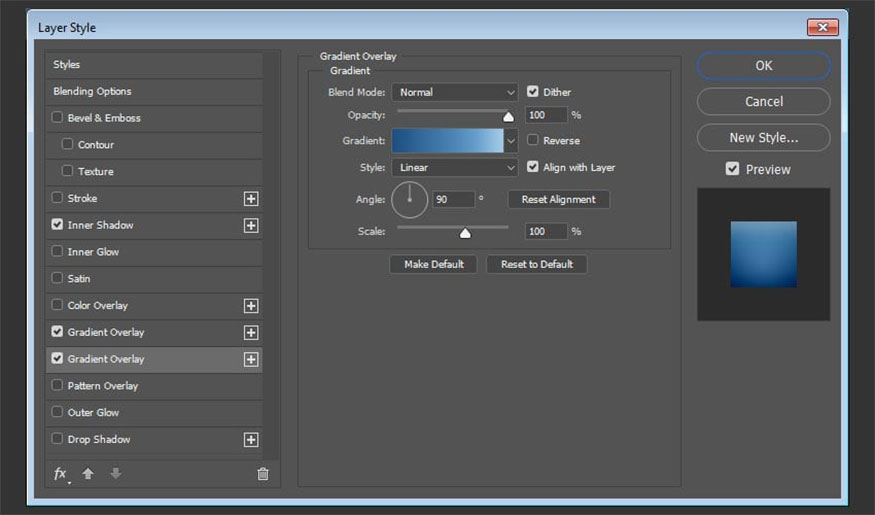The width and height of the screenshot is (875, 515).
Task: Click the fx effects menu icon
Action: click(61, 474)
